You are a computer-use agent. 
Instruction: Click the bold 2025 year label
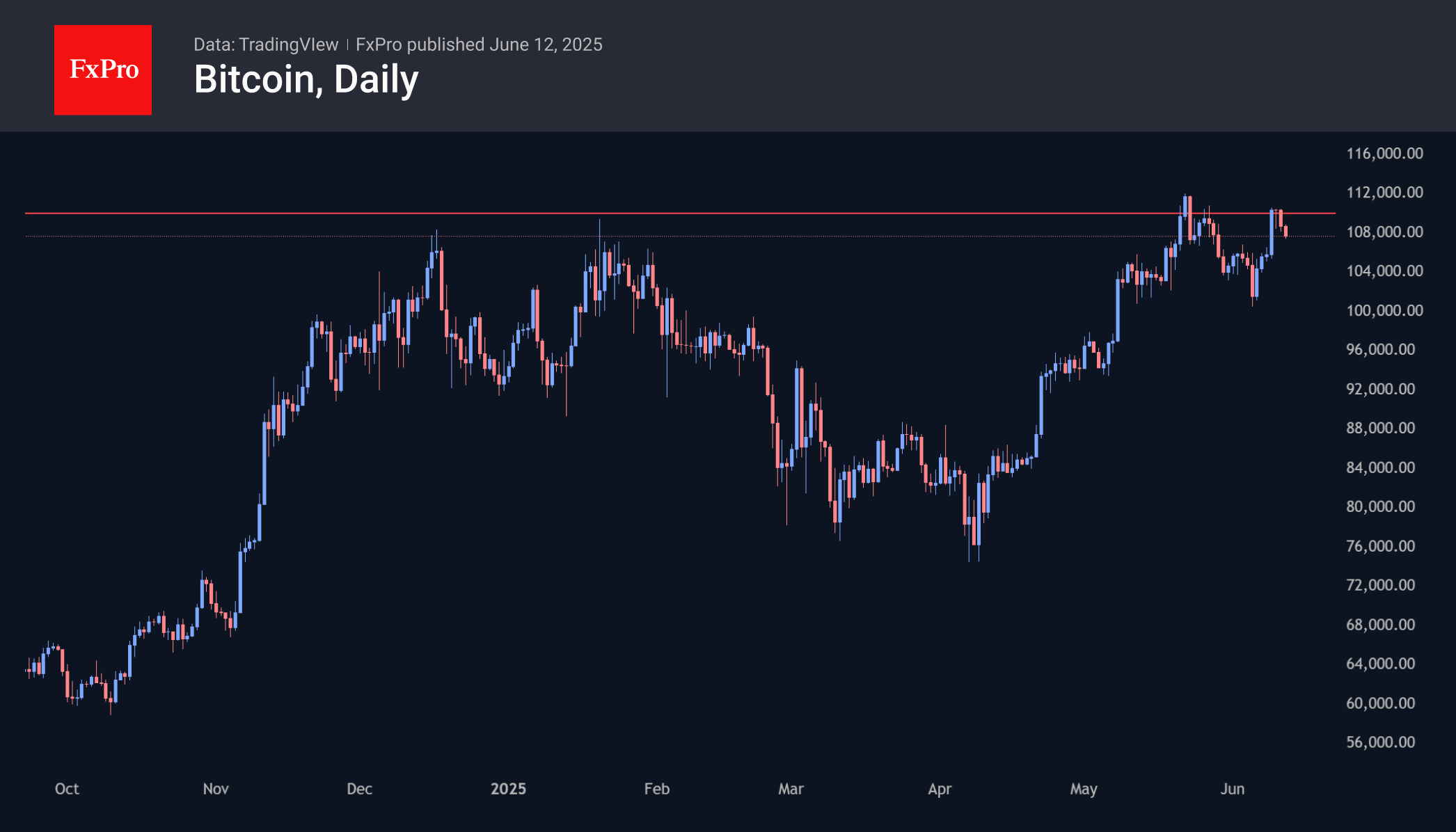coord(508,789)
